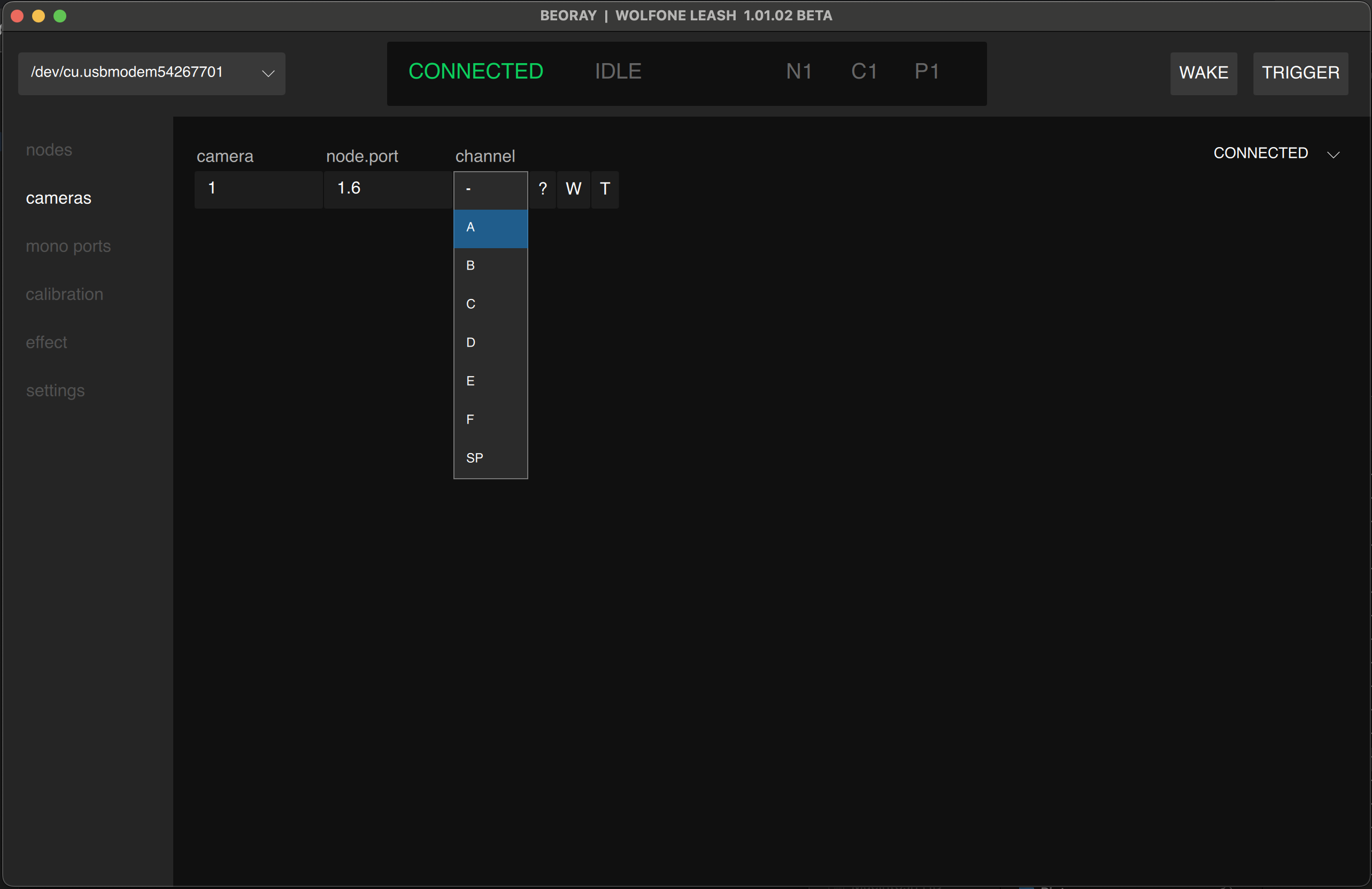This screenshot has width=1372, height=889.
Task: Select channel D from the list
Action: coord(490,342)
